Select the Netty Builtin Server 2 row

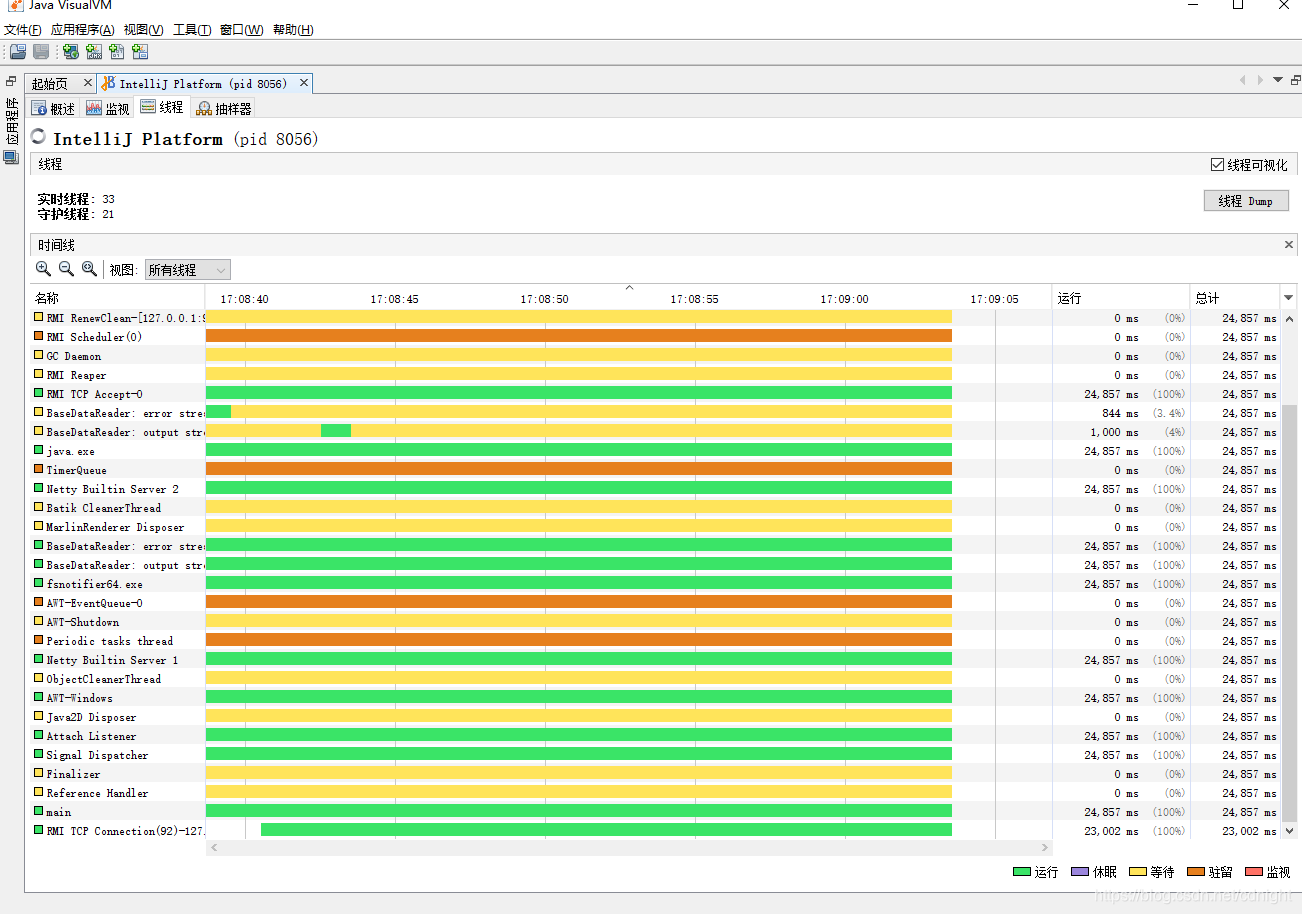point(656,488)
